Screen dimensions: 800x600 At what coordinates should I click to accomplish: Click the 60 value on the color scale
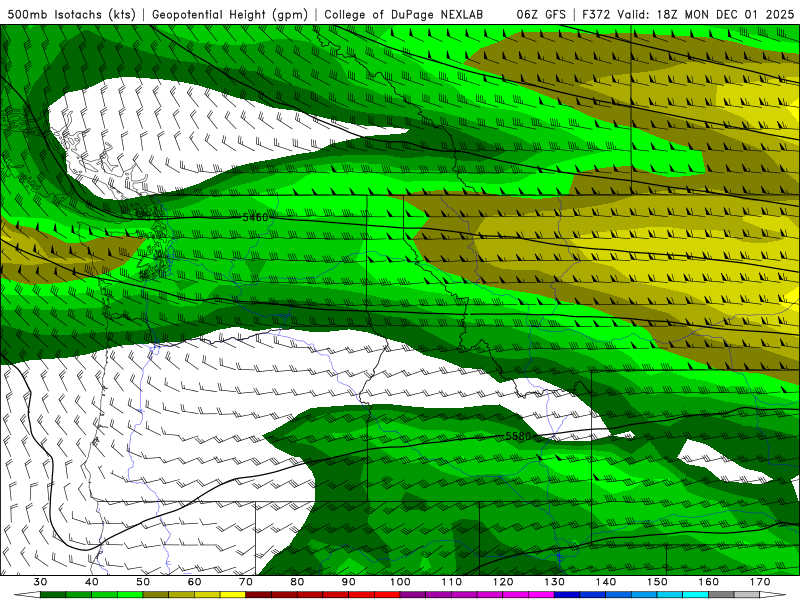[x=194, y=582]
